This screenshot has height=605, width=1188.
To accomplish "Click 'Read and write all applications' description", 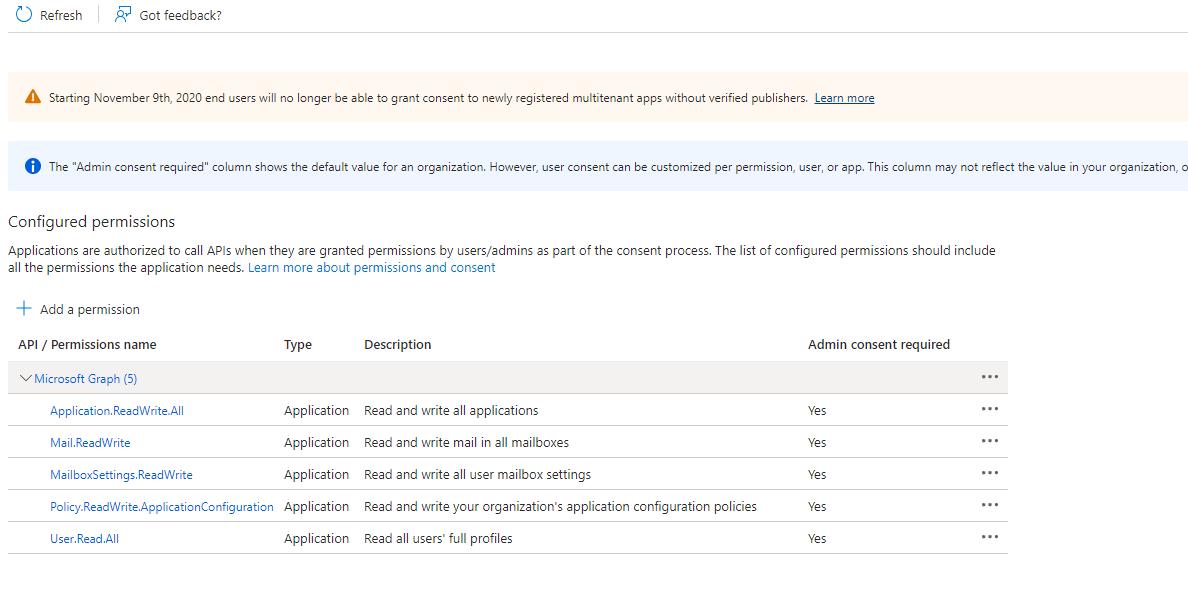I will (x=451, y=410).
